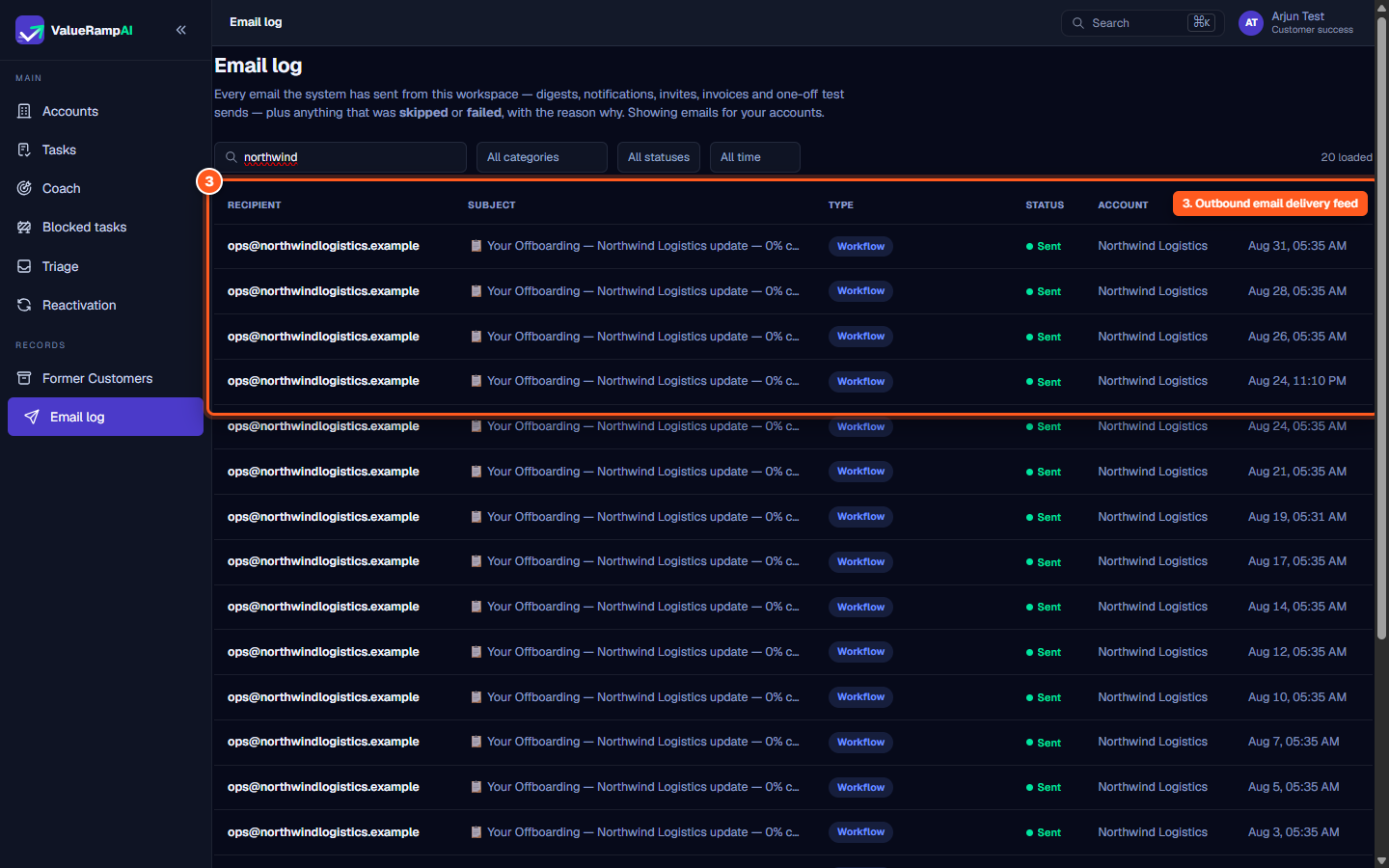Open Former Customers in the sidebar
The image size is (1389, 868).
pos(106,378)
